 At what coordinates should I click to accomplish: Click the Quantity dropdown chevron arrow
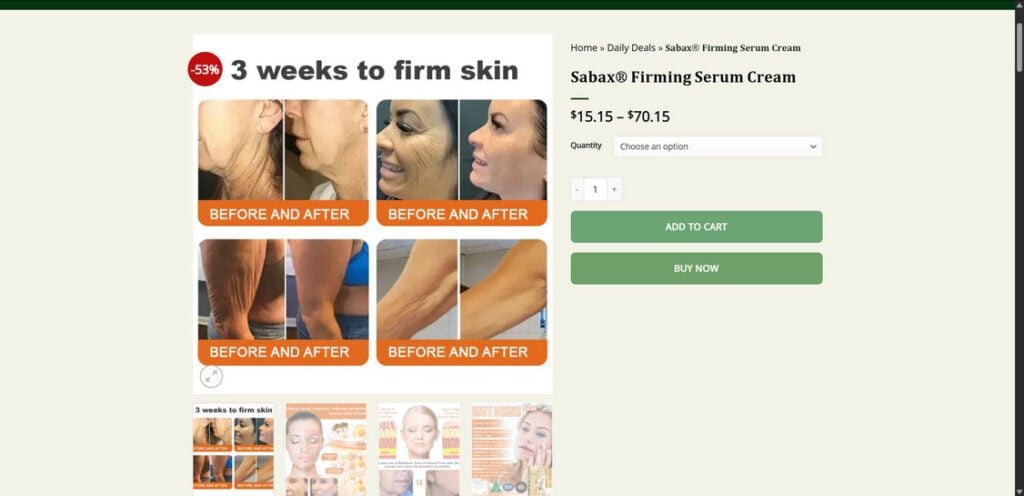tap(813, 147)
